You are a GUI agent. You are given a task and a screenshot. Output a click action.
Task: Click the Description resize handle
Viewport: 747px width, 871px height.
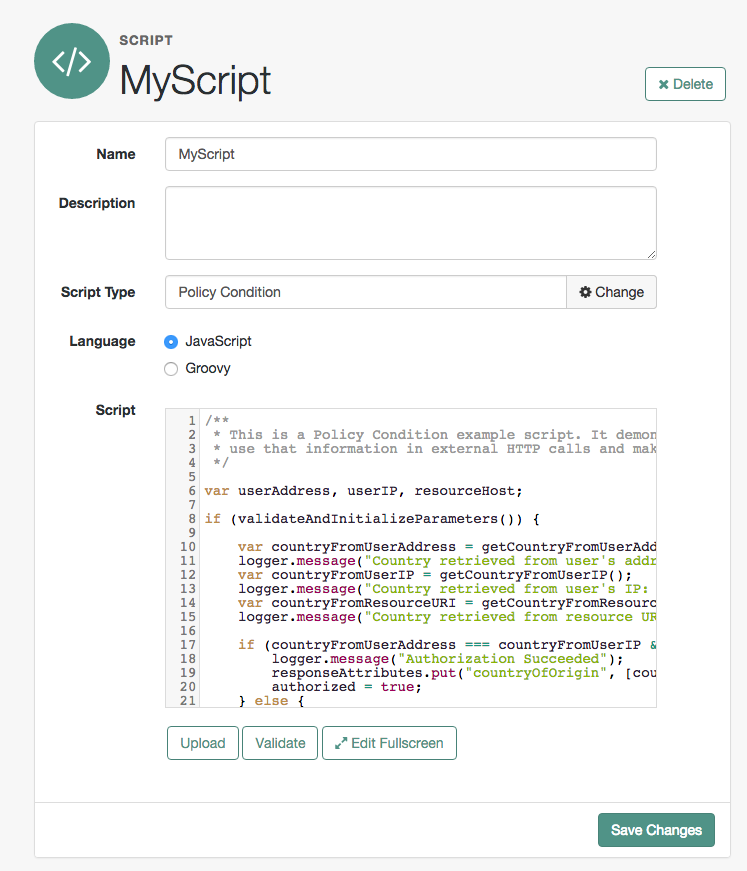[651, 254]
